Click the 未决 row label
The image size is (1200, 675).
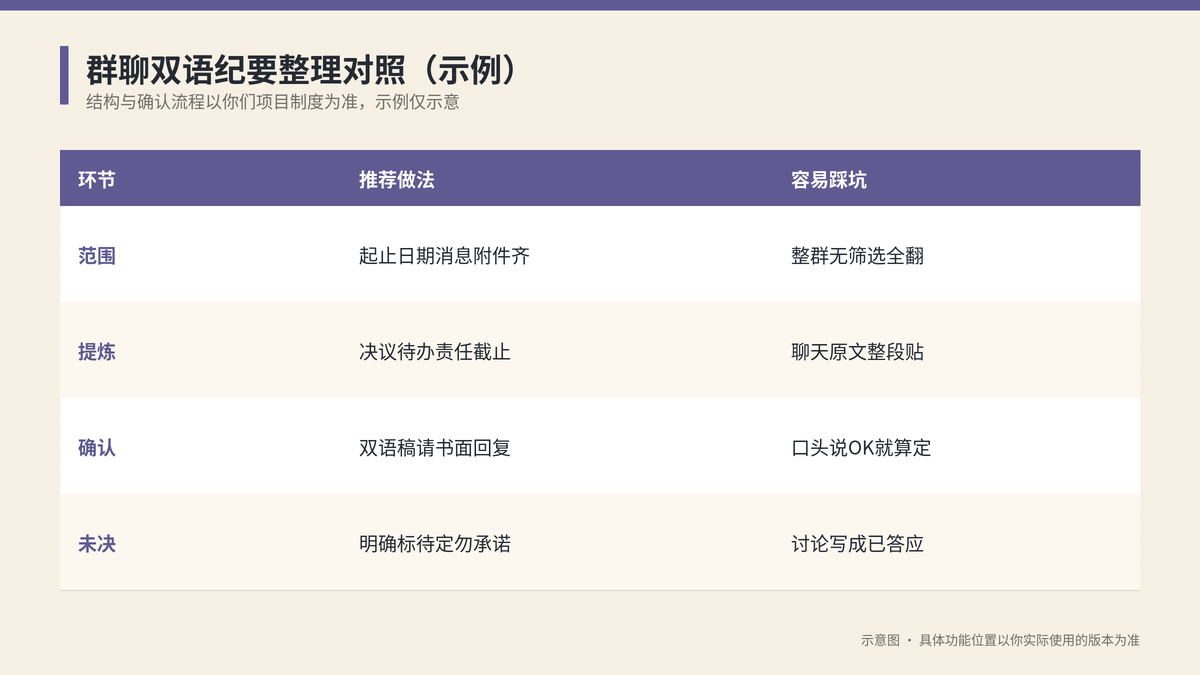pyautogui.click(x=97, y=544)
